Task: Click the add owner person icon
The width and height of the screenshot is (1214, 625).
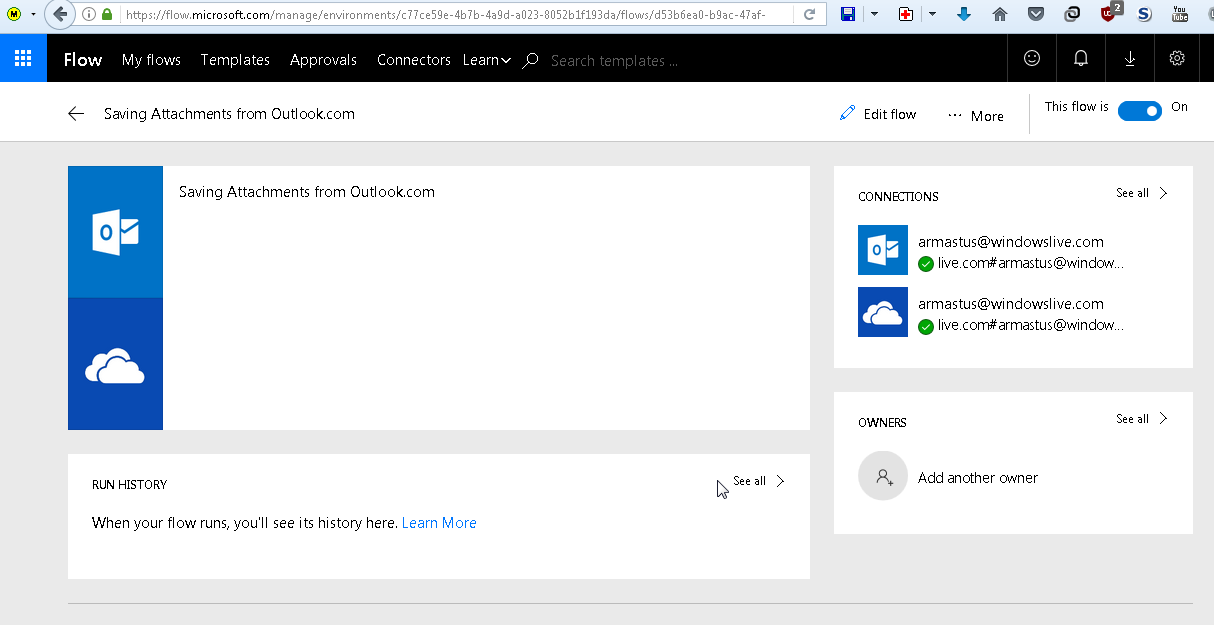Action: (x=883, y=476)
